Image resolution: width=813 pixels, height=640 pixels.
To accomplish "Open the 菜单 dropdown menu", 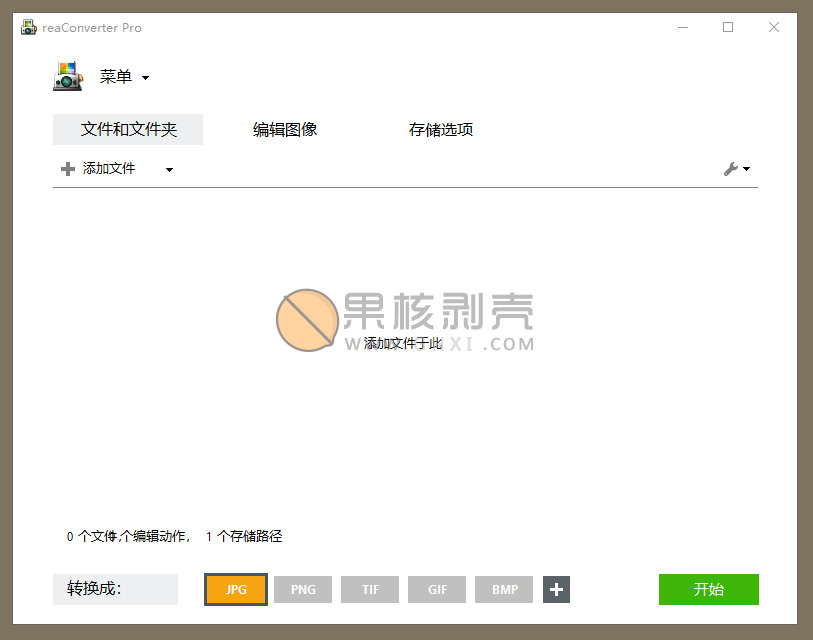I will (124, 77).
